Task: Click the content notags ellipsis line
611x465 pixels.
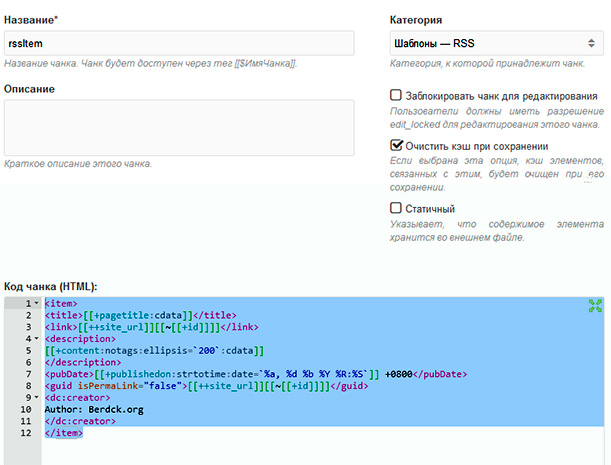Action: point(154,351)
